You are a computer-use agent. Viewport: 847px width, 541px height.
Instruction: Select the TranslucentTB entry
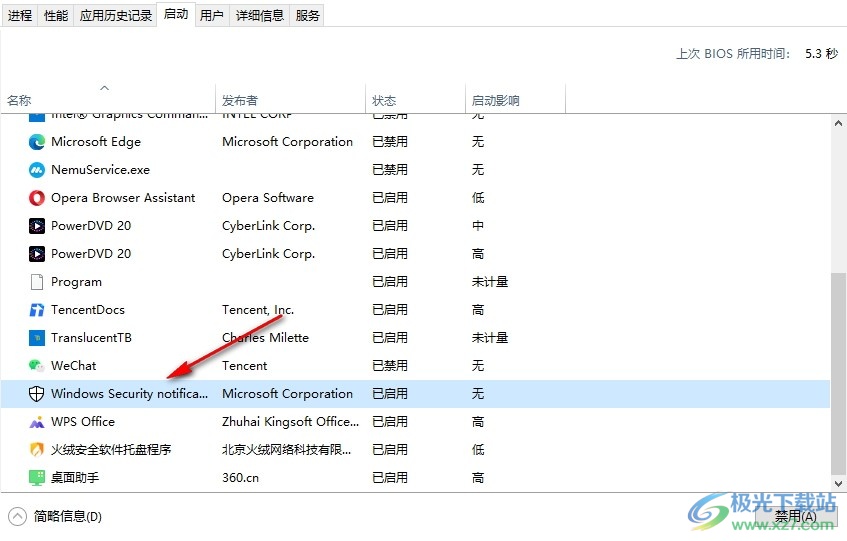[x=91, y=338]
